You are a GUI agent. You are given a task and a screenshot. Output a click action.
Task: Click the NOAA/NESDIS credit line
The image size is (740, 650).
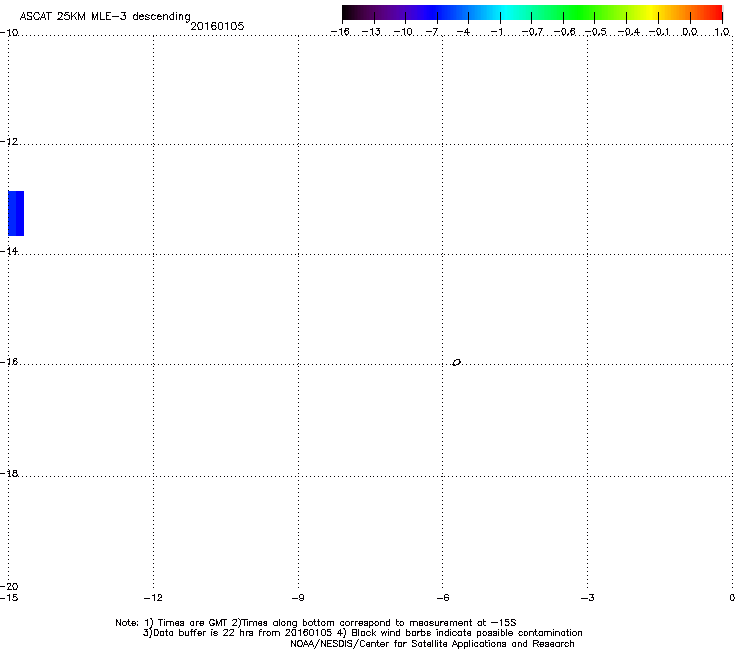click(432, 644)
